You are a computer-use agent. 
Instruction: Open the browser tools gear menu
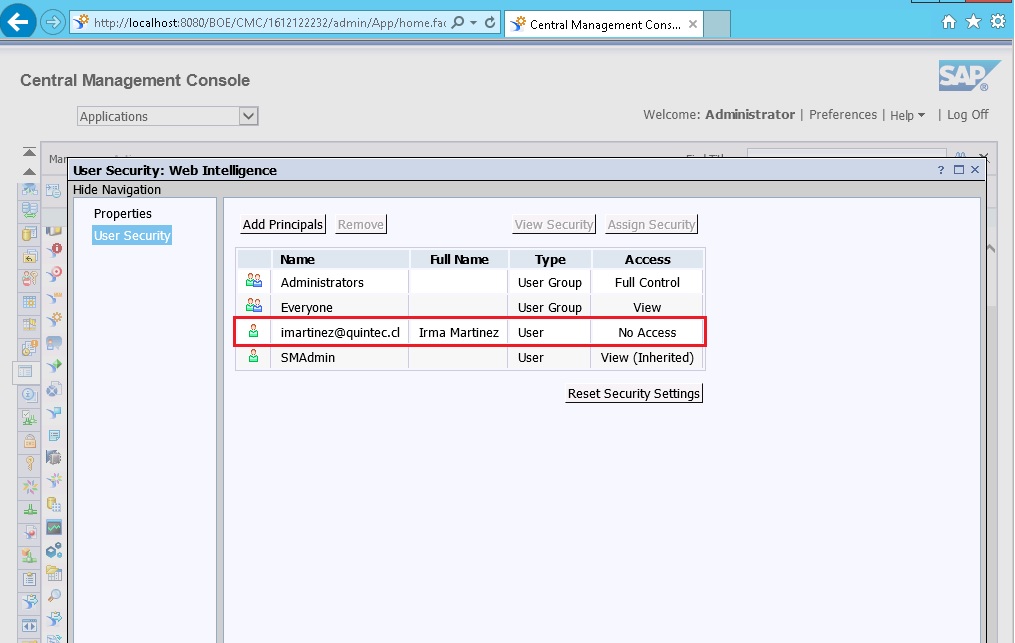point(998,21)
